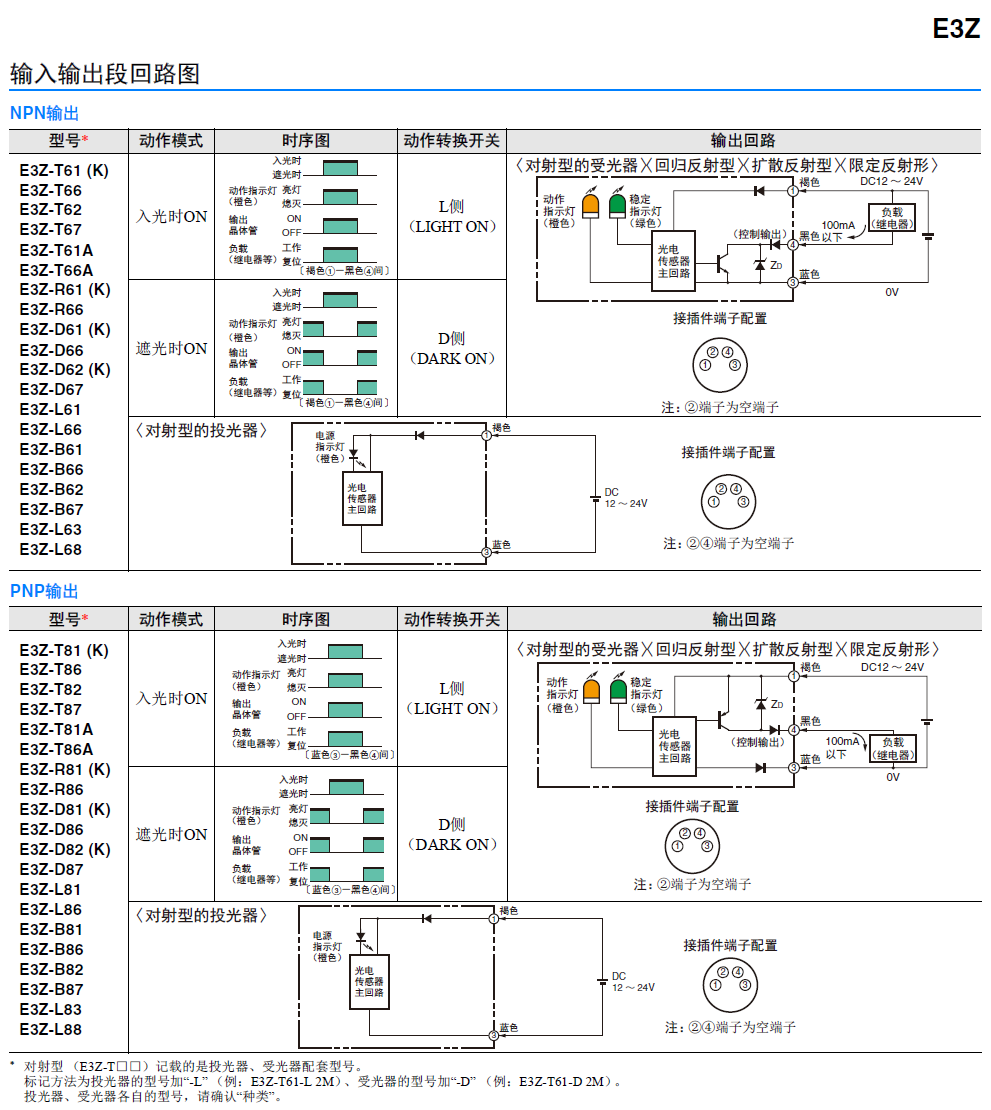Select model E3Z-D87
The image size is (991, 1110).
pyautogui.click(x=52, y=869)
